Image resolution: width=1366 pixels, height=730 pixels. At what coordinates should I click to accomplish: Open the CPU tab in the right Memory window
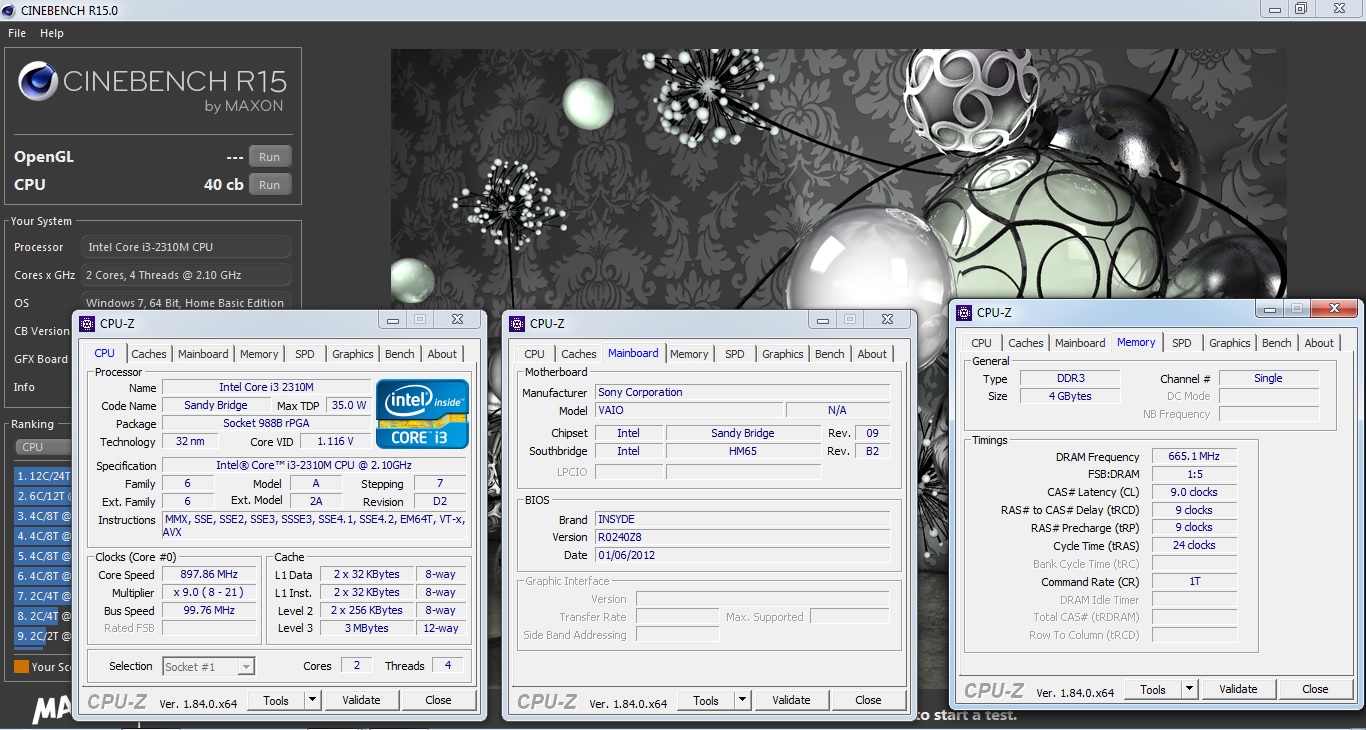tap(982, 343)
